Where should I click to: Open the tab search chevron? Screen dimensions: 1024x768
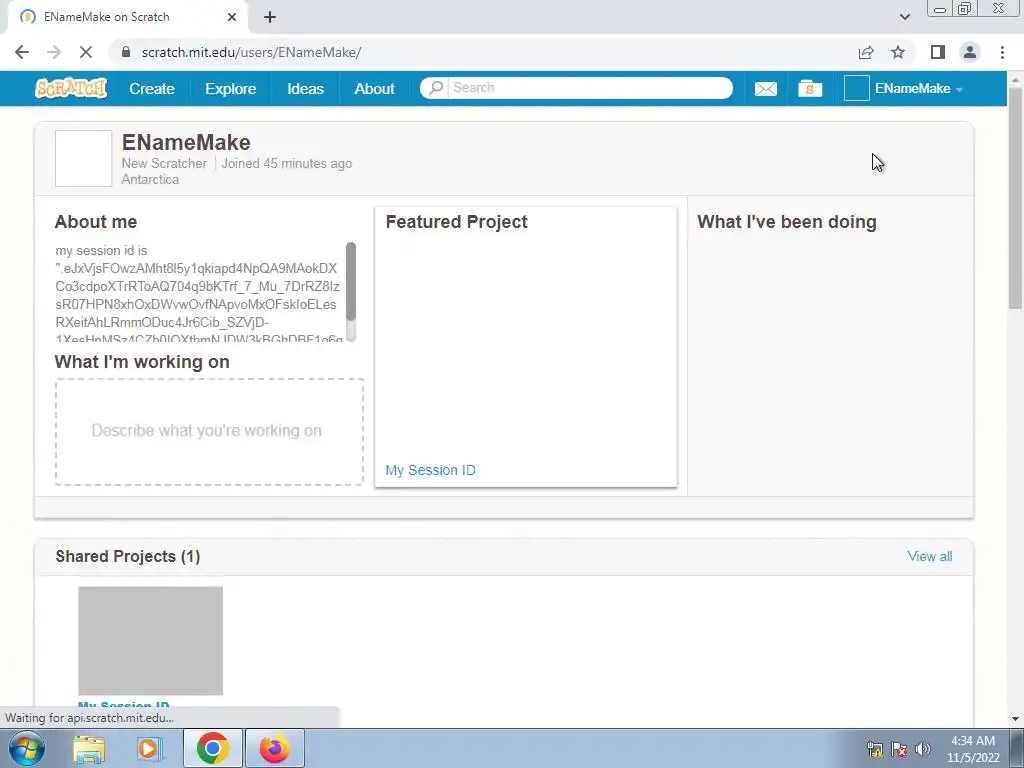[904, 17]
